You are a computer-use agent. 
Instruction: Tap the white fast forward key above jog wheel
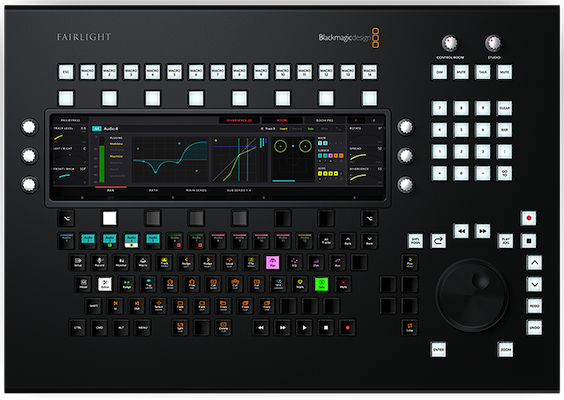tap(483, 231)
